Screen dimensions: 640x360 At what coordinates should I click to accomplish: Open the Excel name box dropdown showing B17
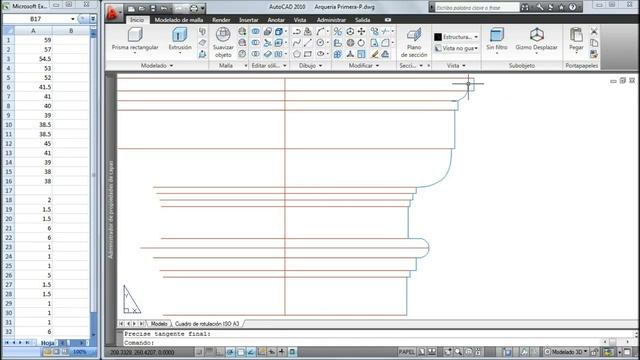coord(73,19)
